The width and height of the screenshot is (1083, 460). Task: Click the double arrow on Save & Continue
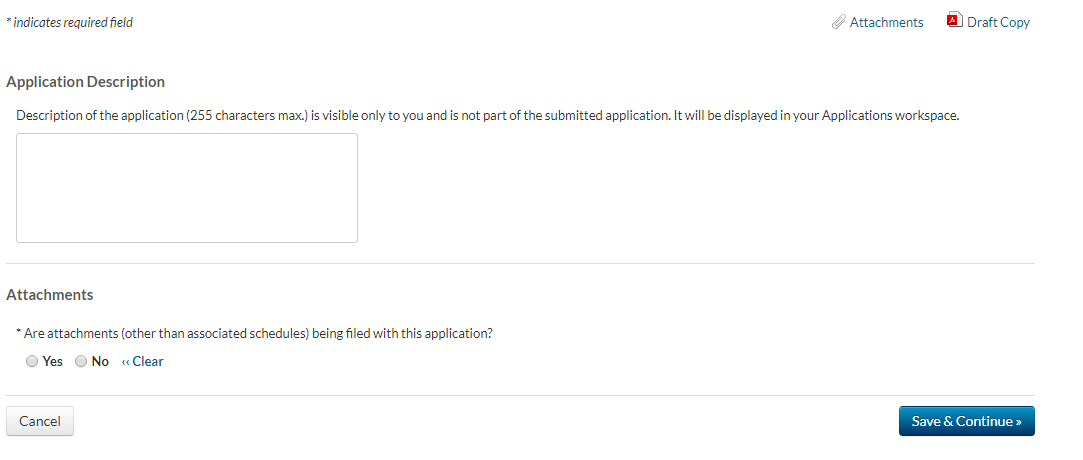tap(1018, 422)
